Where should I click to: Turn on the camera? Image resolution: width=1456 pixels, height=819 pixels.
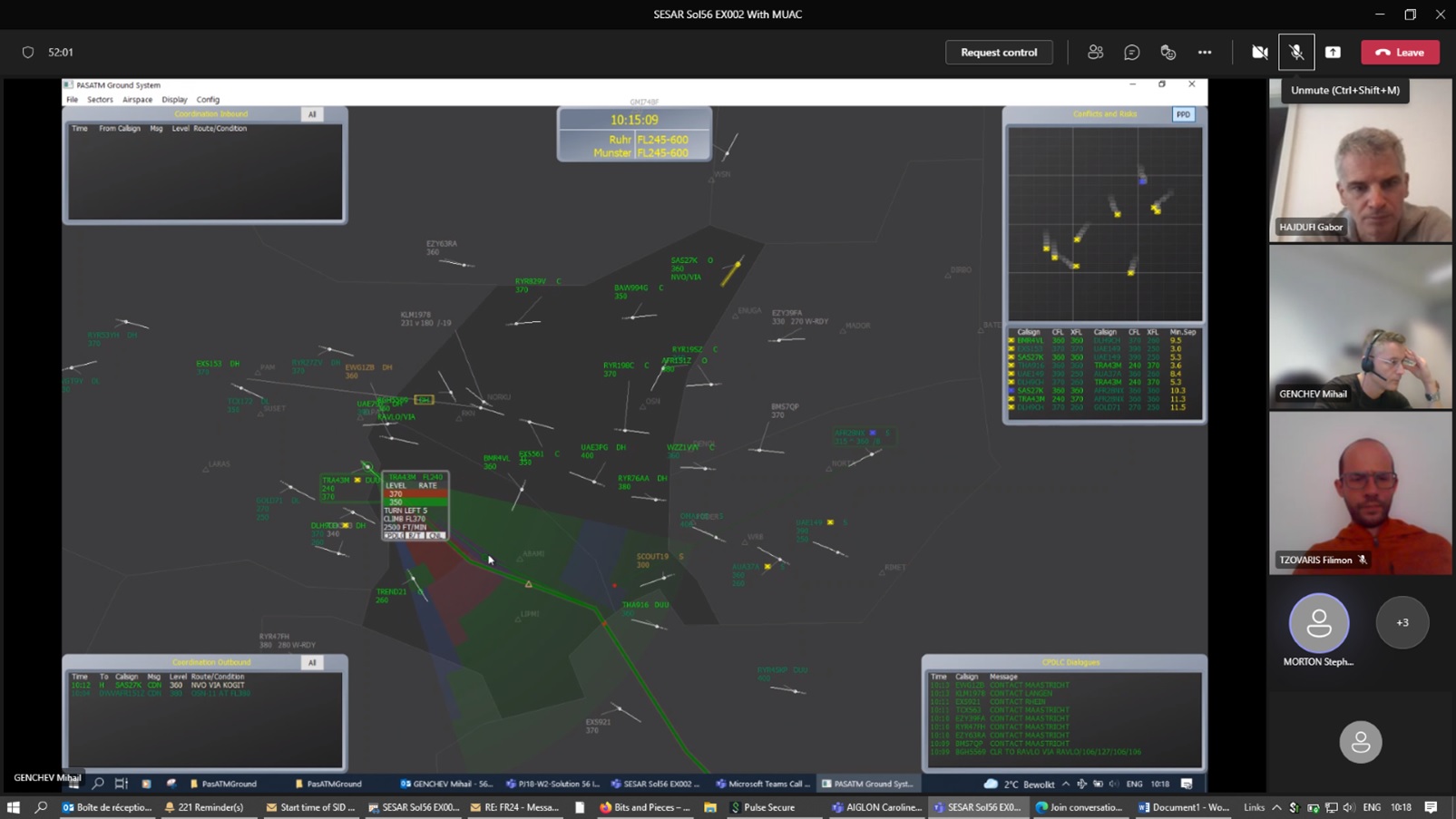pyautogui.click(x=1259, y=53)
